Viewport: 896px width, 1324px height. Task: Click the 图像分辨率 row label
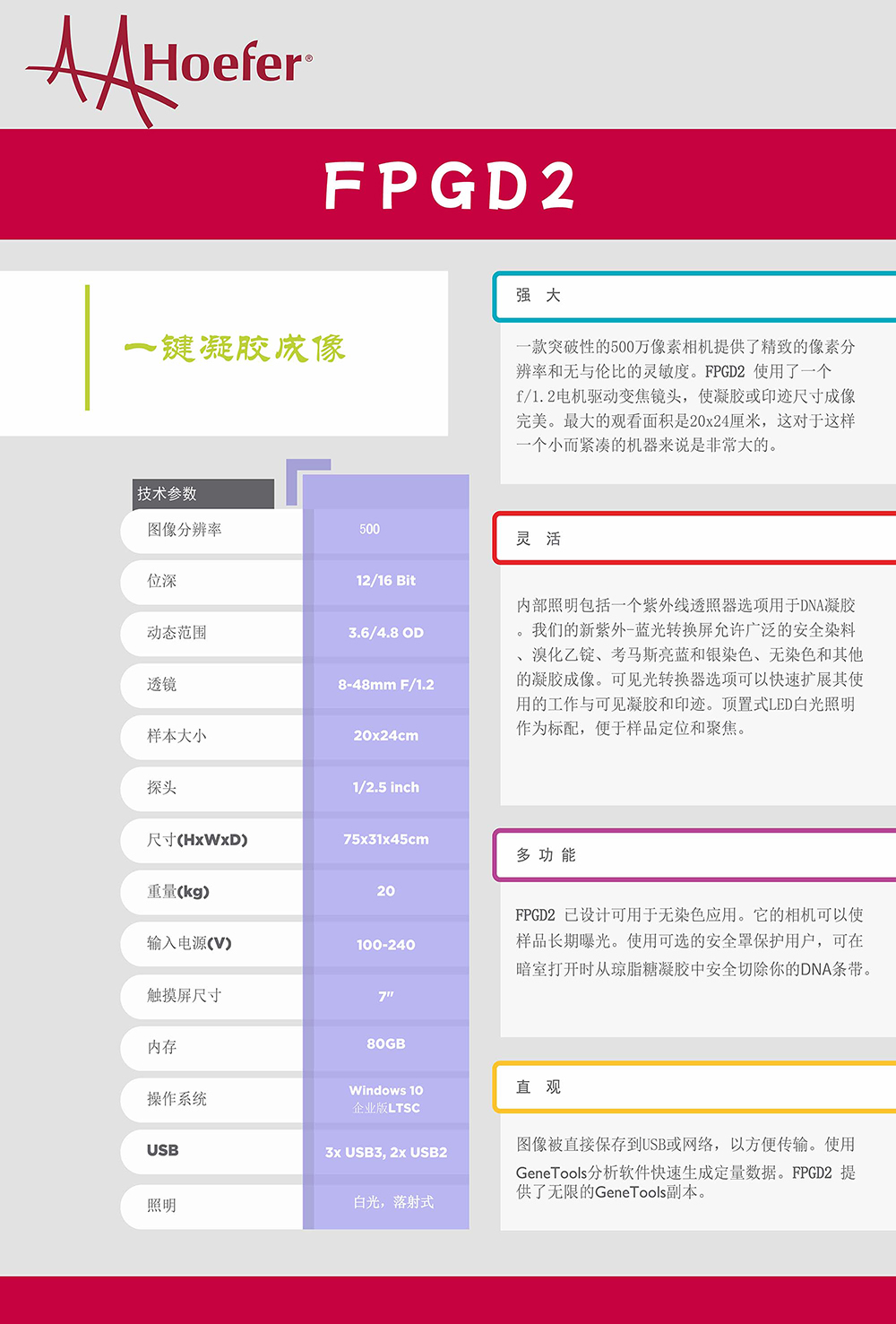click(x=185, y=530)
